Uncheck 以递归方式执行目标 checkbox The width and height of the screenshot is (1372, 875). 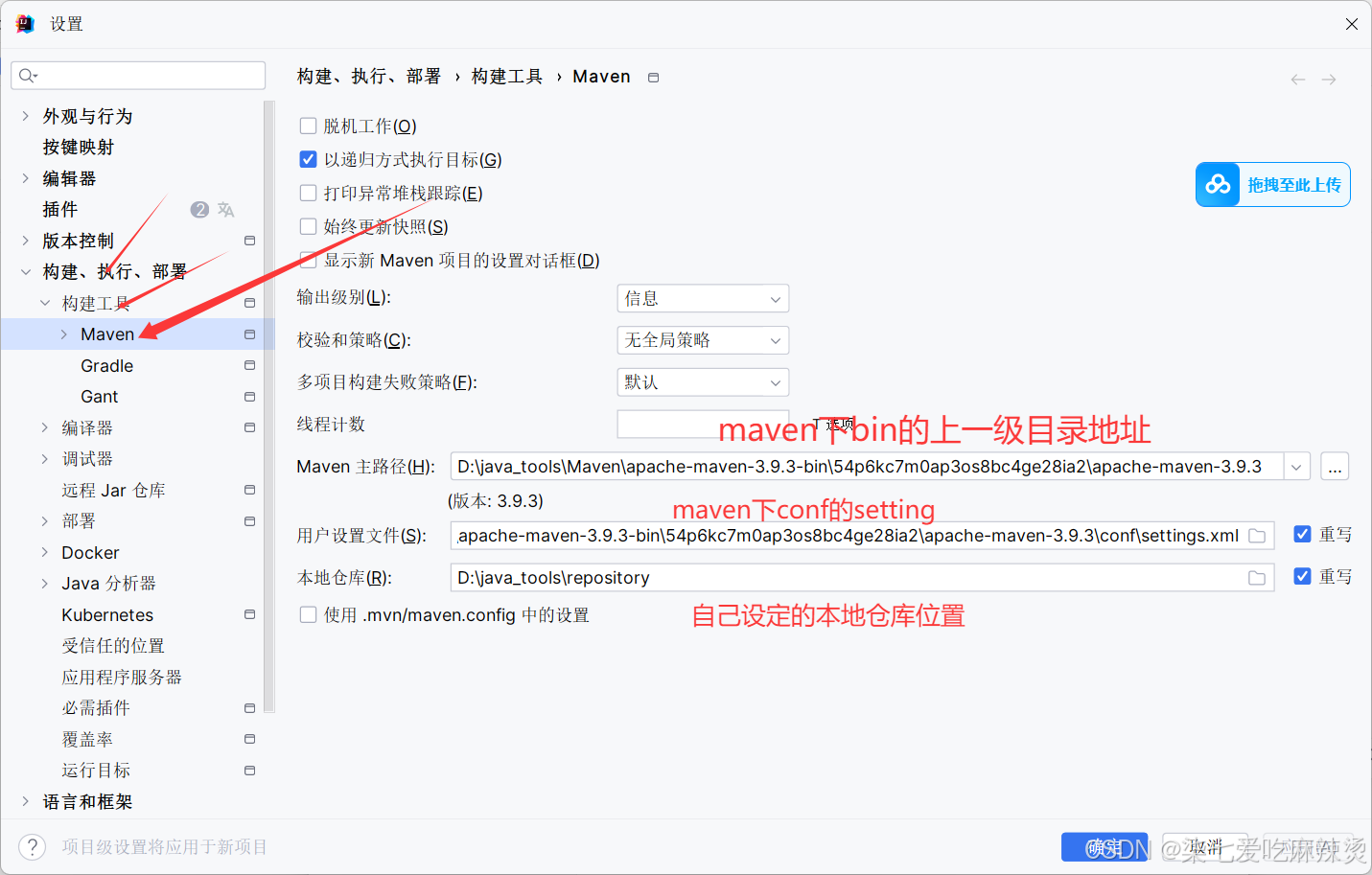pyautogui.click(x=308, y=159)
